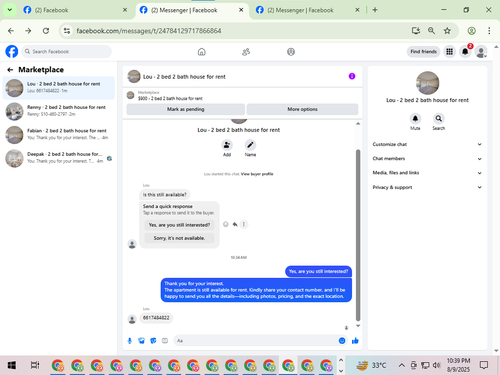Click the More options button

pyautogui.click(x=302, y=109)
